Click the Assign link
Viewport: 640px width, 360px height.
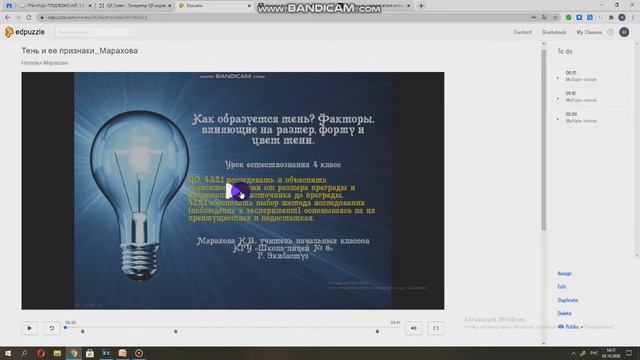coord(564,273)
